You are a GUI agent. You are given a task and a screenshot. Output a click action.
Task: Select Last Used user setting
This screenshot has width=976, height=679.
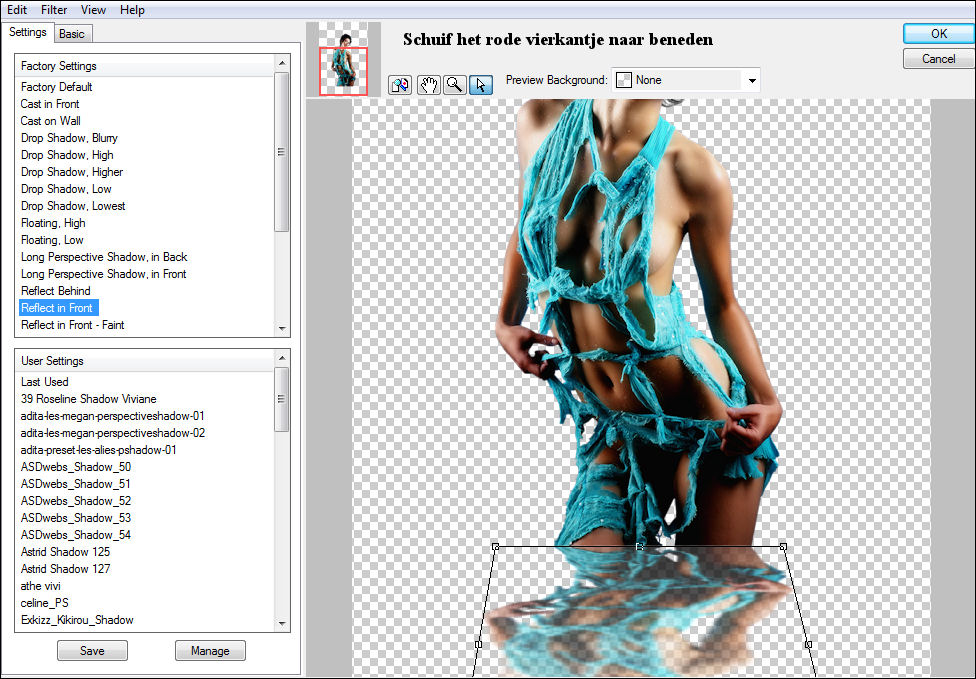pos(44,382)
